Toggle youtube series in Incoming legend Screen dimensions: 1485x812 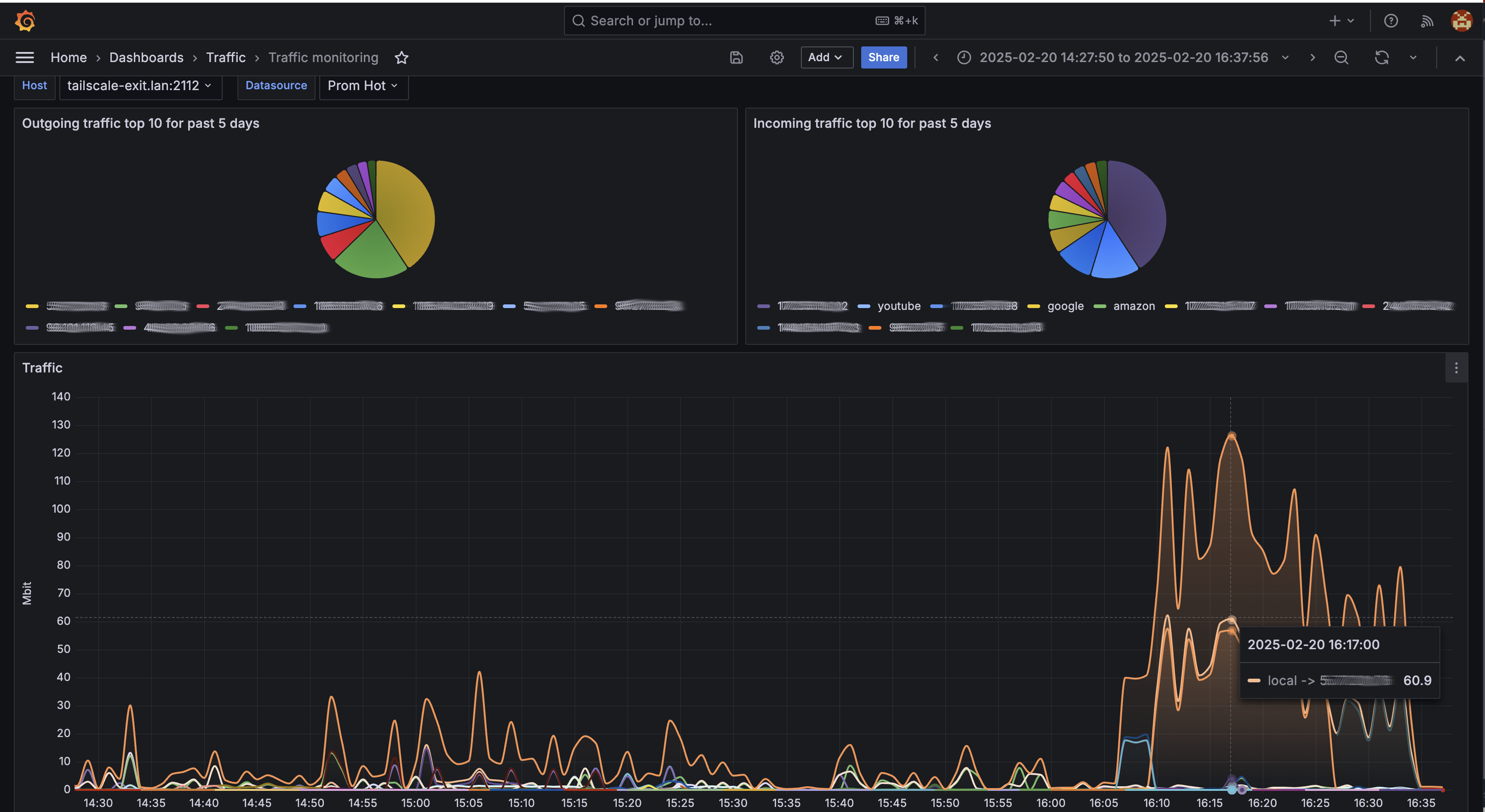pyautogui.click(x=898, y=306)
